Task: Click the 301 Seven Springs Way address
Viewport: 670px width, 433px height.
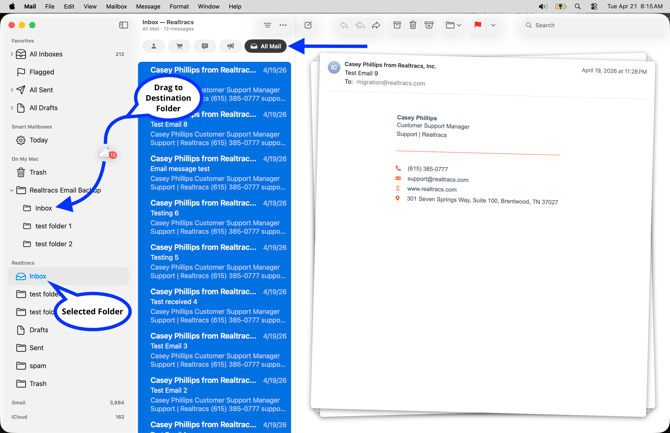Action: (482, 200)
